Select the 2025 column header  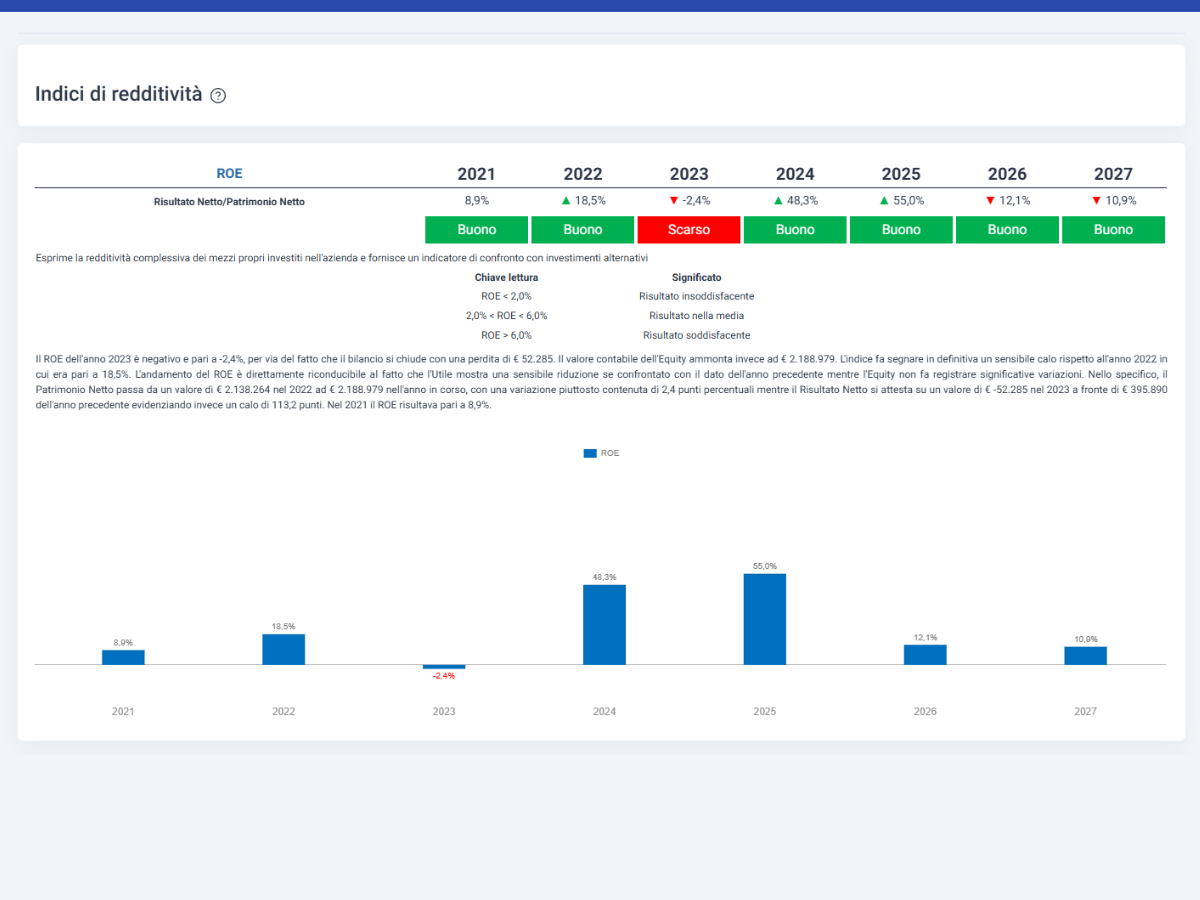901,174
